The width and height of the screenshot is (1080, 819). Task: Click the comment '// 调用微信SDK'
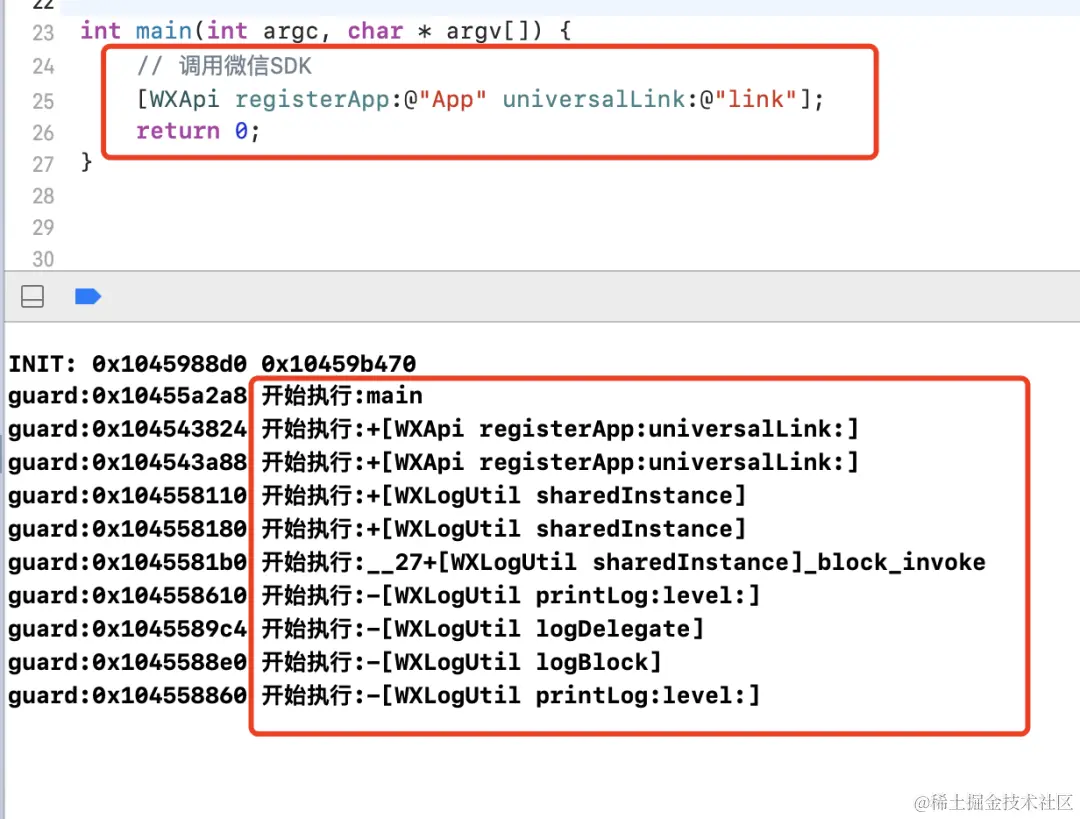coord(224,65)
